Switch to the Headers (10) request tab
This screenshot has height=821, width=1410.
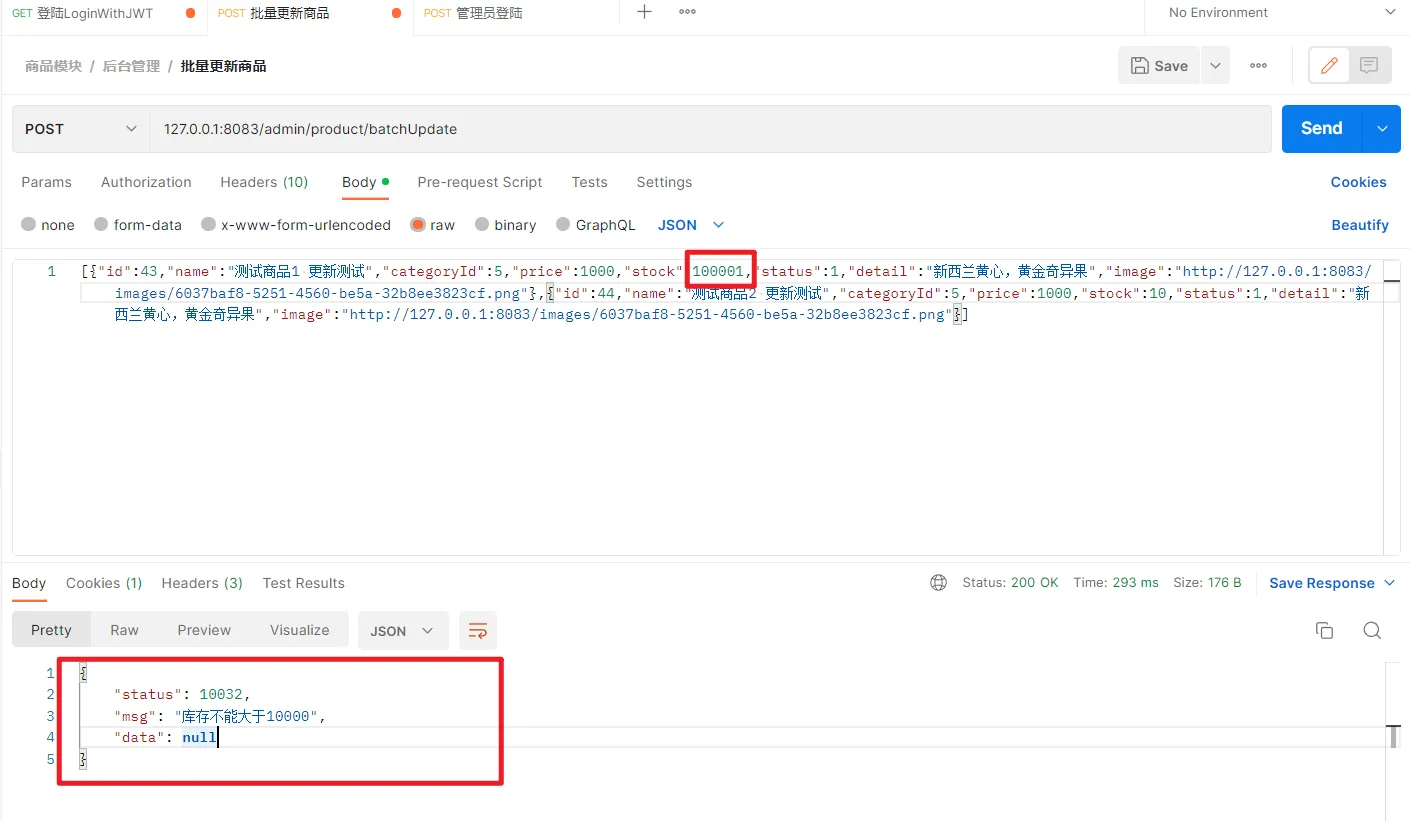[x=264, y=182]
